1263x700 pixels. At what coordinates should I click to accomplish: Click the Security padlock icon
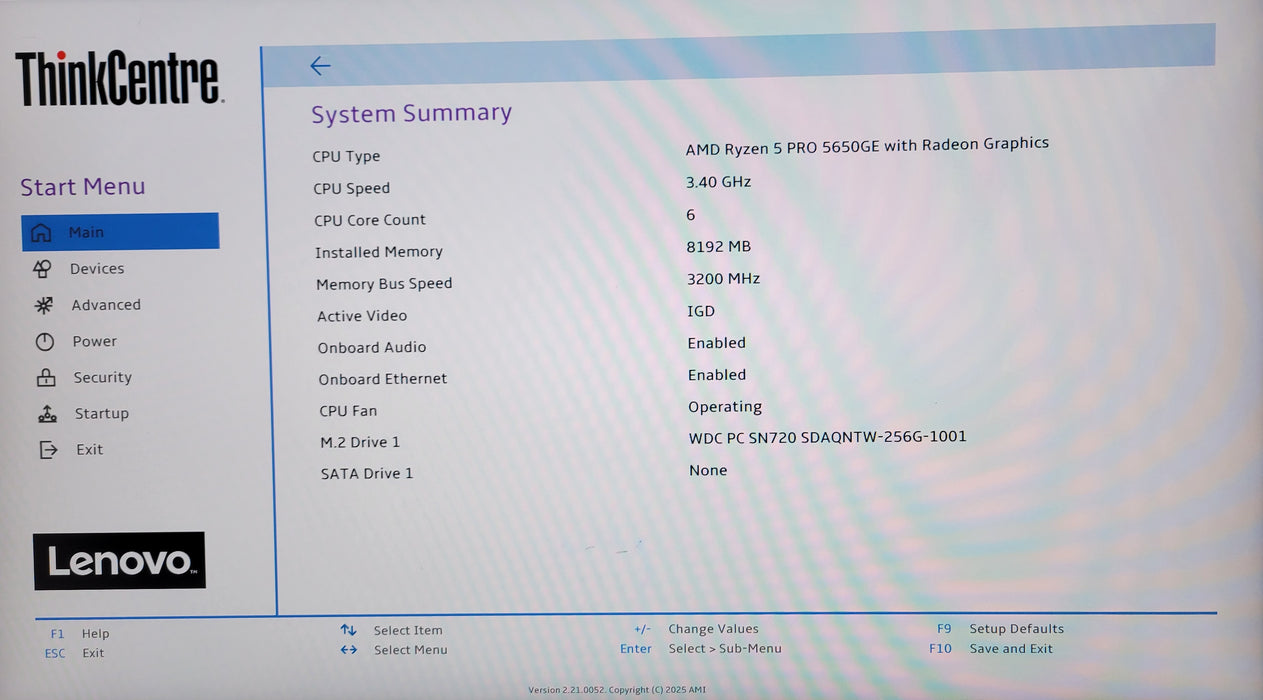tap(46, 378)
